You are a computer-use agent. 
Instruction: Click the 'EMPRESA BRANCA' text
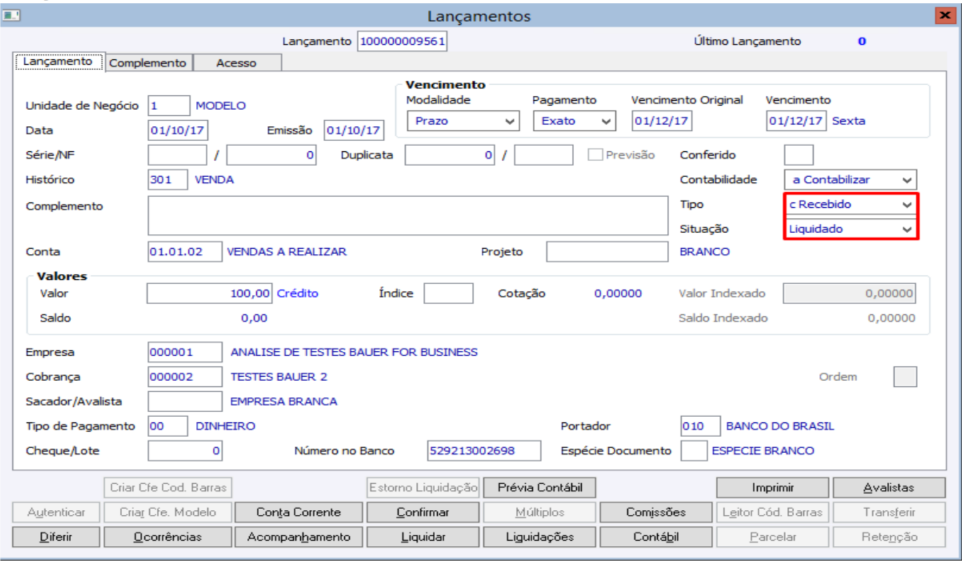[x=283, y=401]
